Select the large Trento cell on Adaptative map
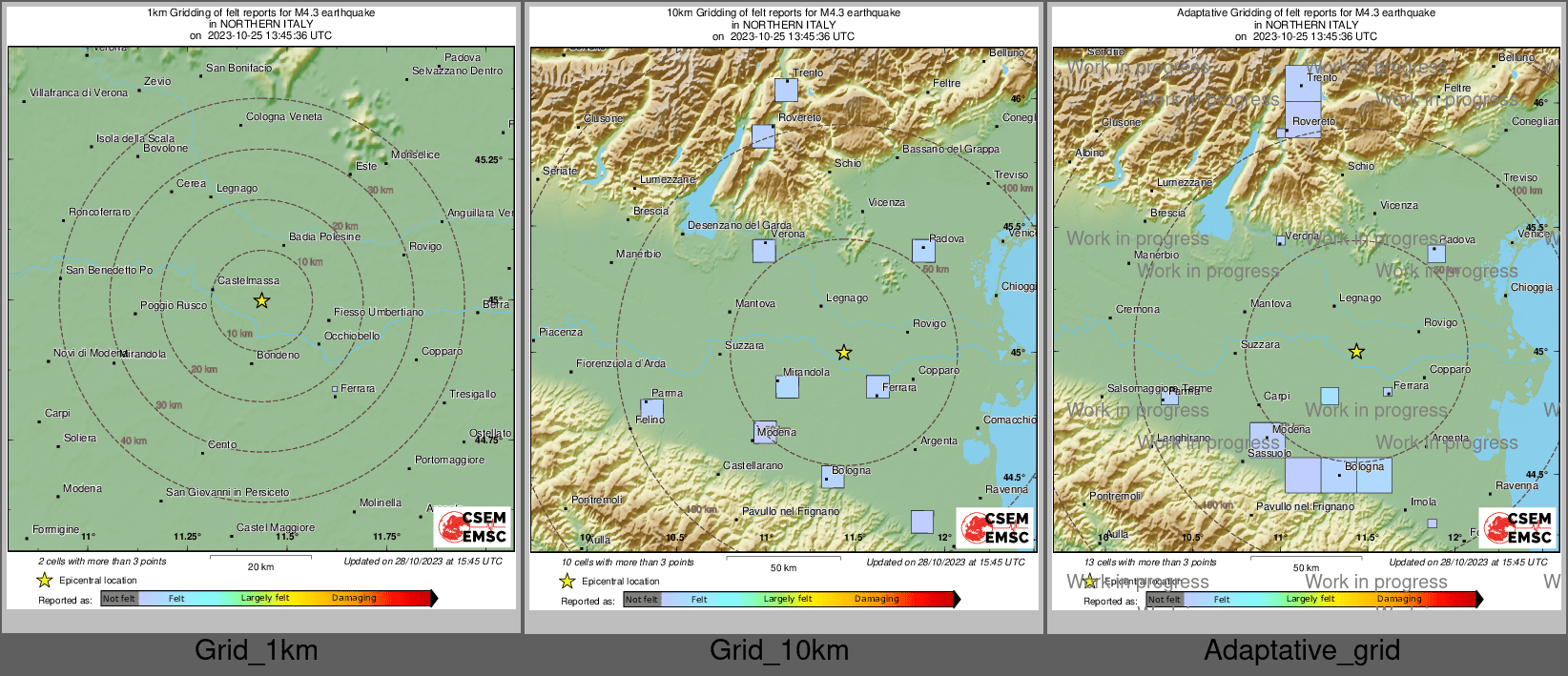The width and height of the screenshot is (1568, 676). coord(1303,83)
